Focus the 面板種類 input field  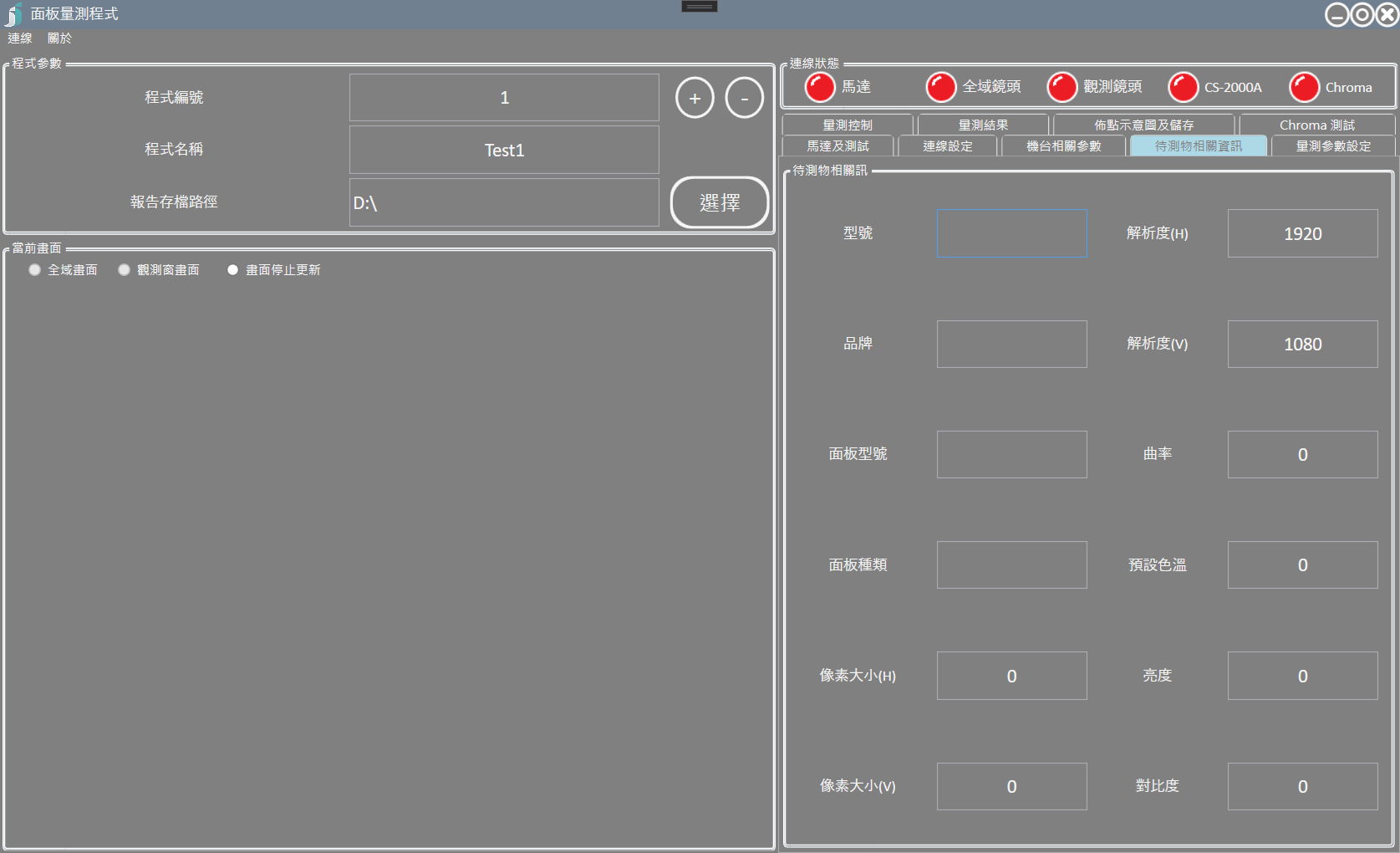(x=1011, y=564)
